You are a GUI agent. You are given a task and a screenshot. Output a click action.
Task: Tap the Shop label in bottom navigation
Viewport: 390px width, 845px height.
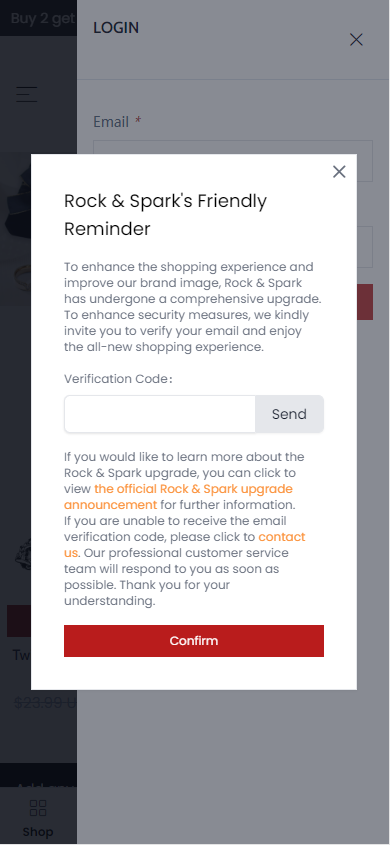(38, 832)
